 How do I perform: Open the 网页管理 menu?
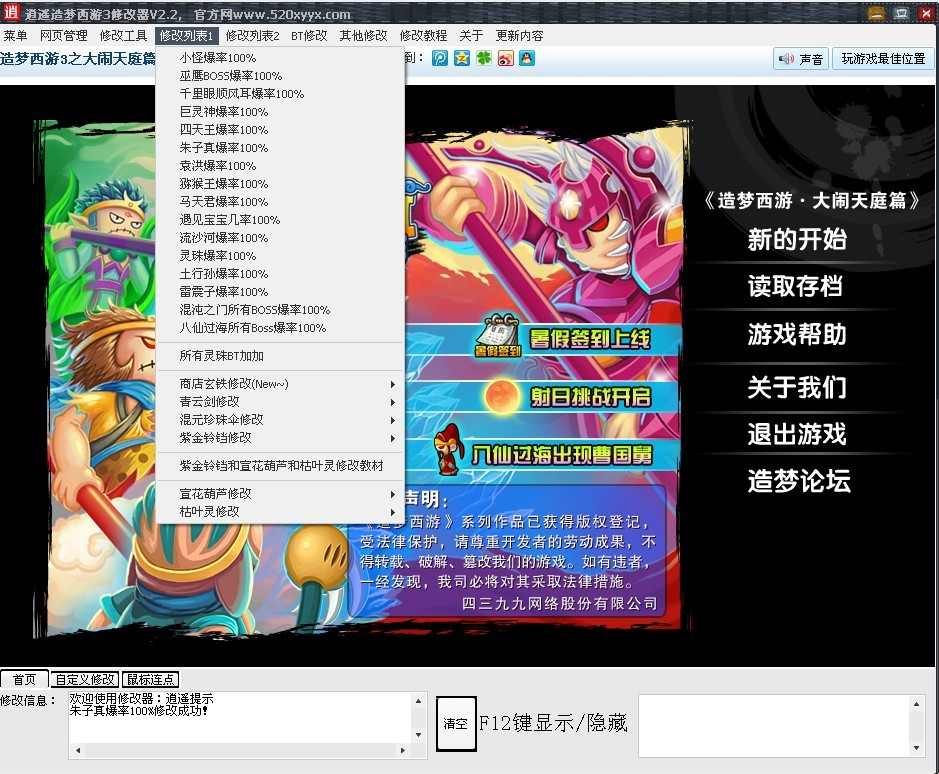[x=63, y=36]
